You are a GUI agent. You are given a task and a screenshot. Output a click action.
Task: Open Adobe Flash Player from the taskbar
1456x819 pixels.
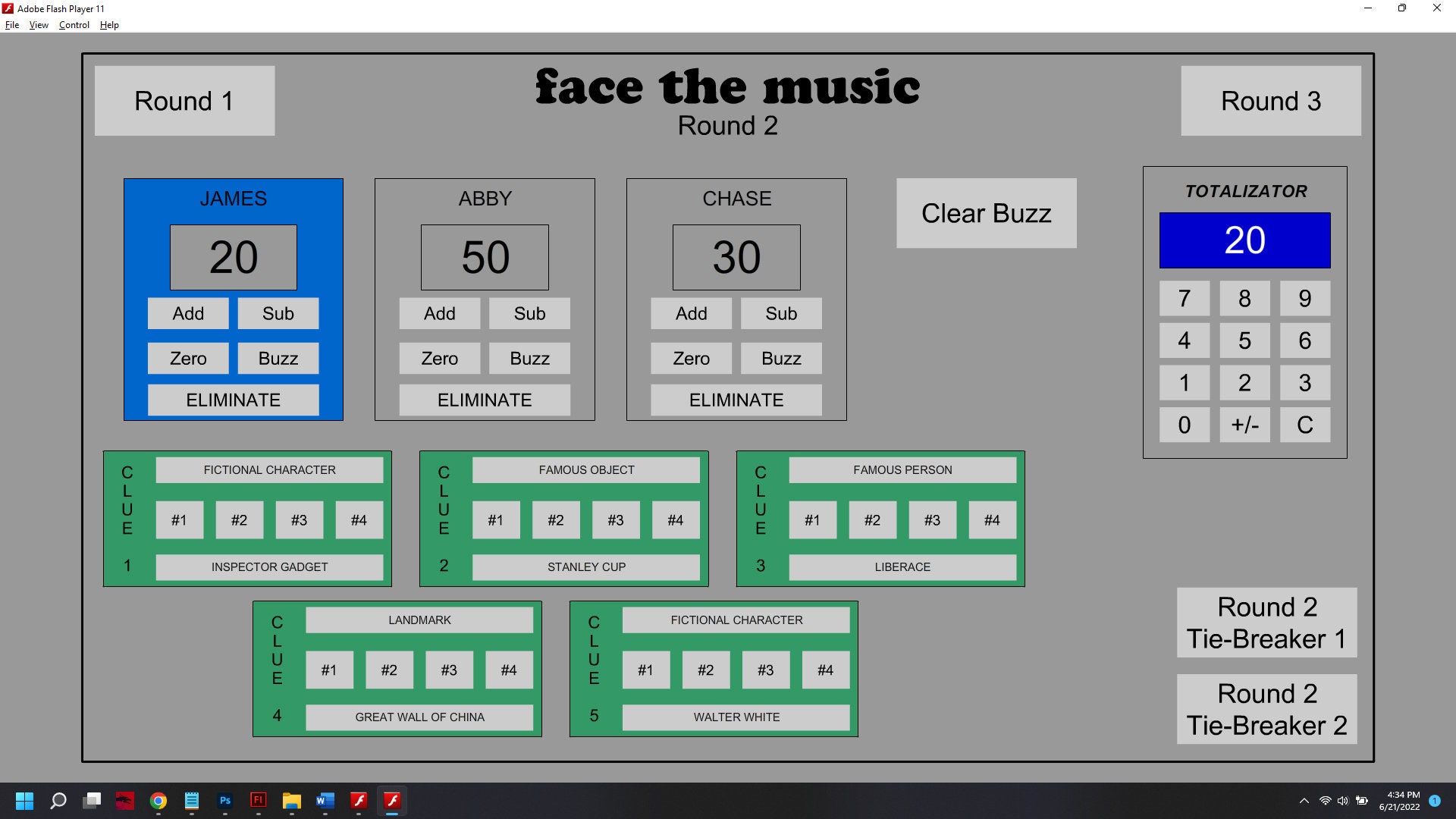point(392,801)
